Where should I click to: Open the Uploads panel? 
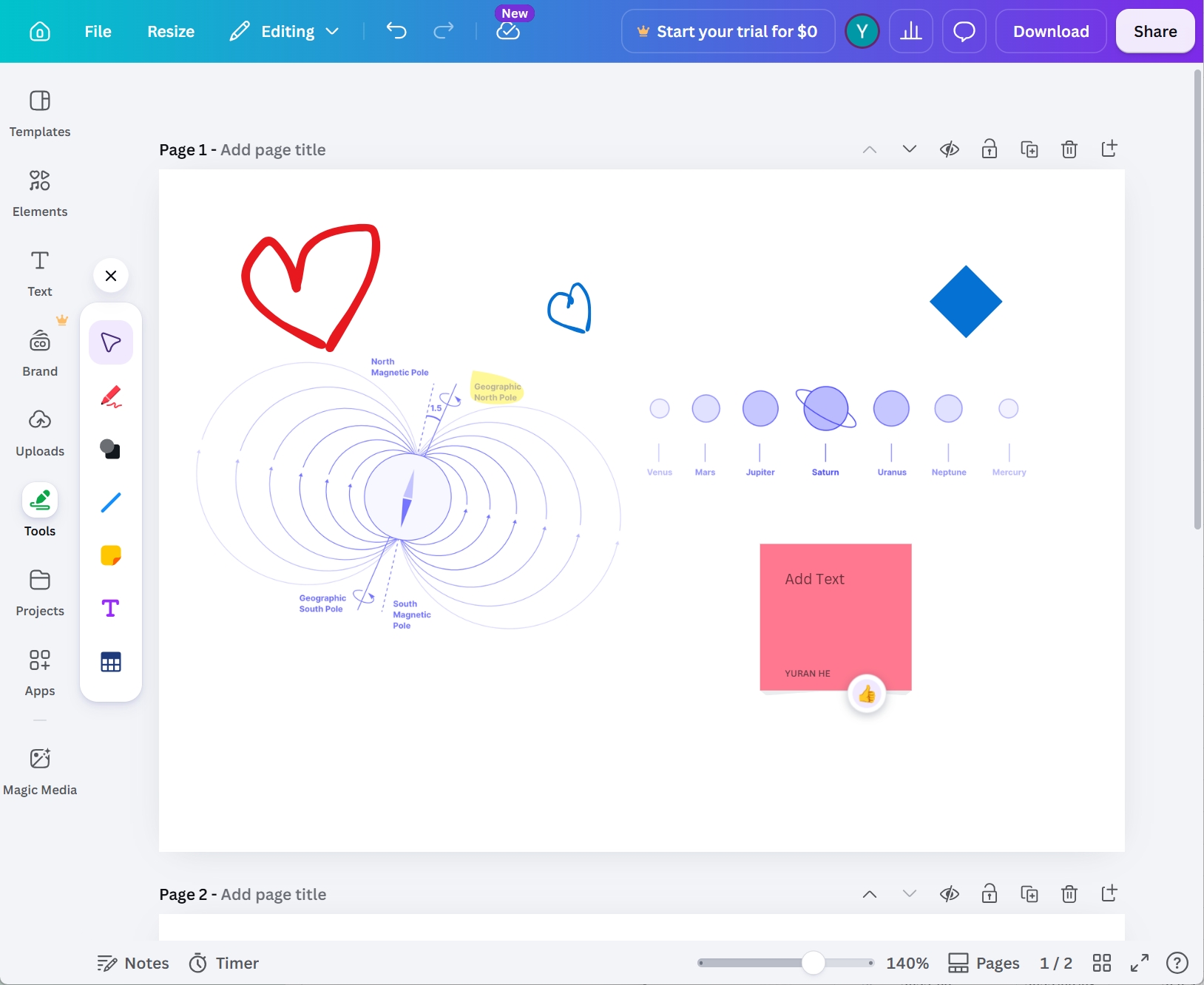[40, 433]
